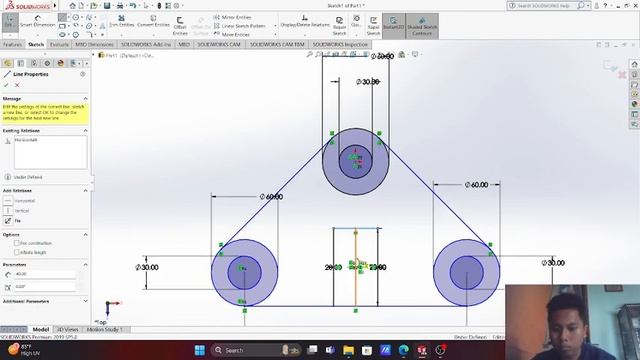Open the SOLIDWORKS Inspection tab
Screen dimensions: 640x360
click(340, 44)
